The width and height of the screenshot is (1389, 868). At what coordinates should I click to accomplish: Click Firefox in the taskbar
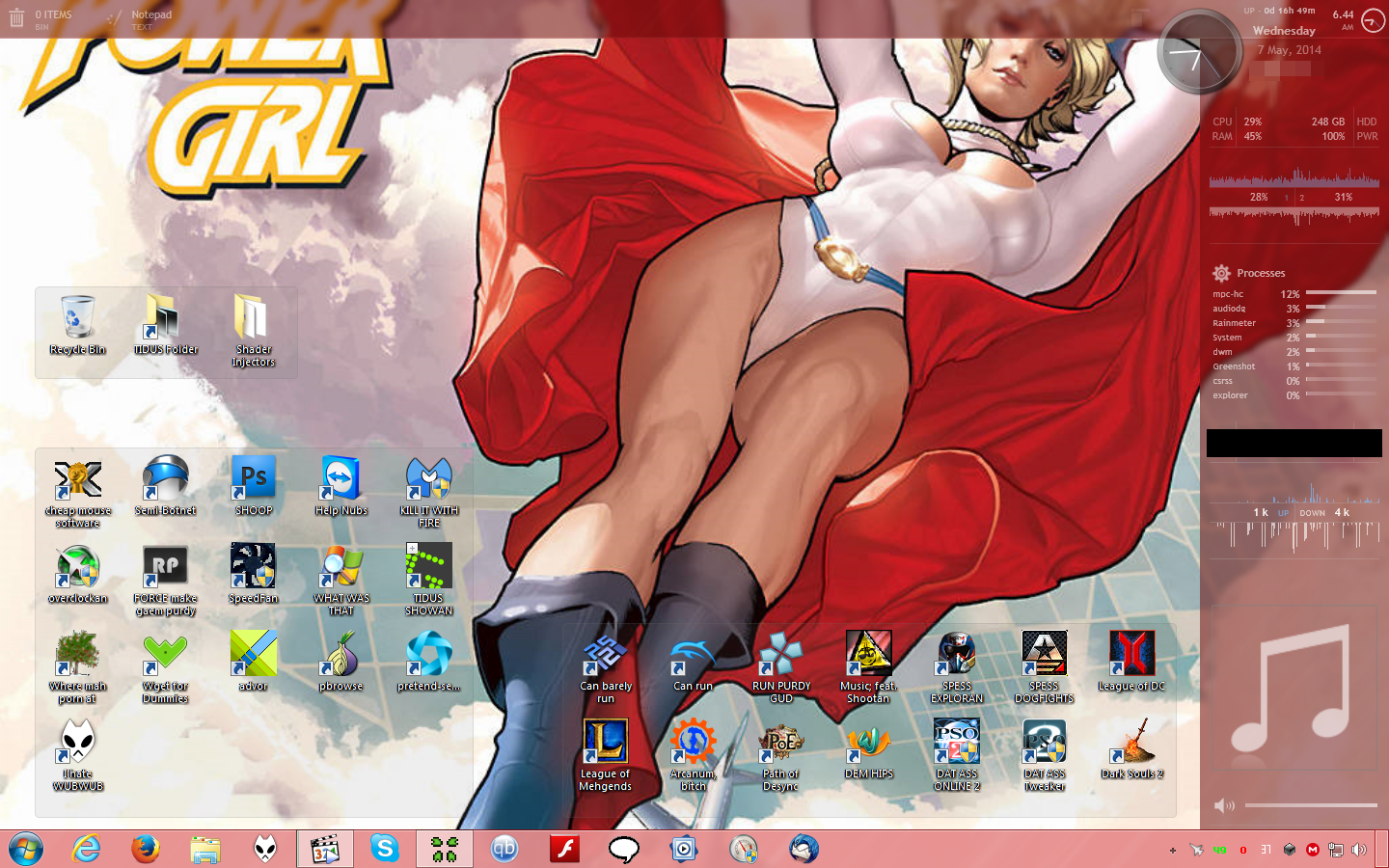coord(146,849)
